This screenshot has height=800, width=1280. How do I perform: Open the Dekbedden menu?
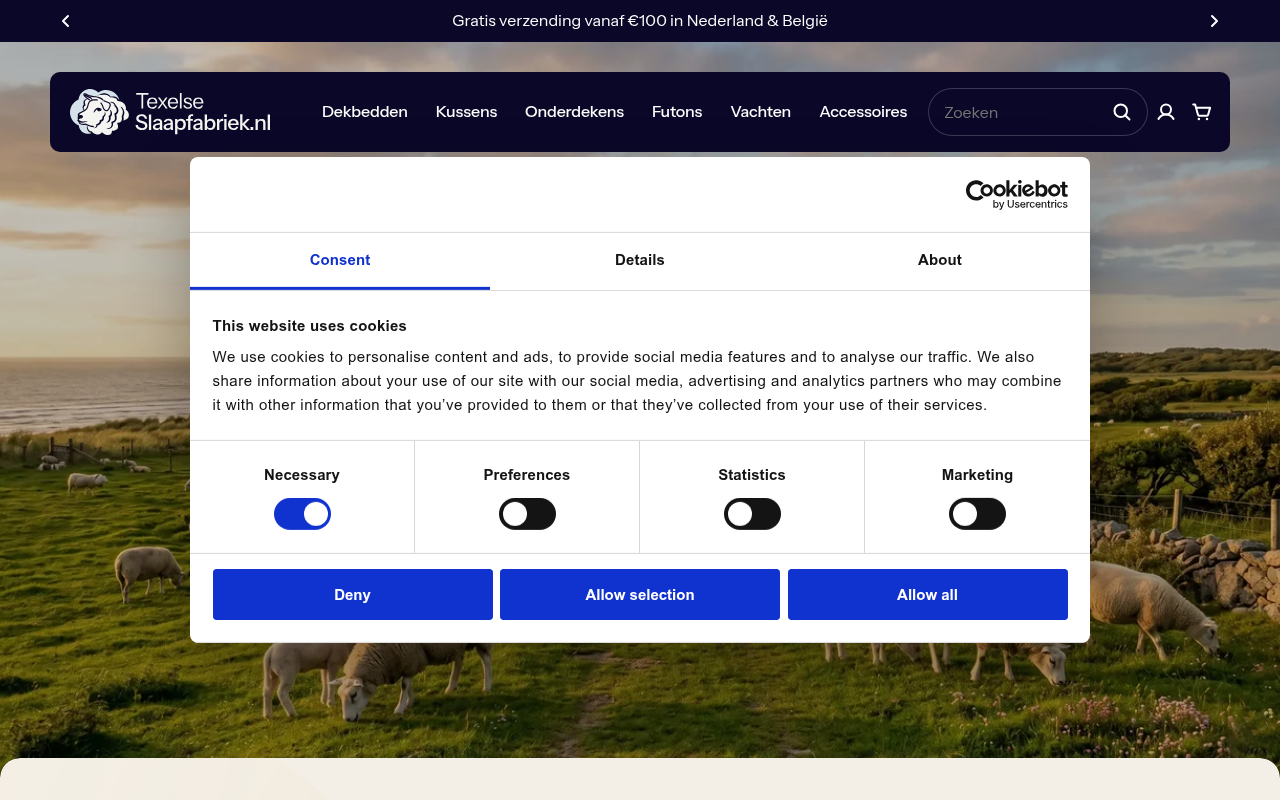coord(365,112)
